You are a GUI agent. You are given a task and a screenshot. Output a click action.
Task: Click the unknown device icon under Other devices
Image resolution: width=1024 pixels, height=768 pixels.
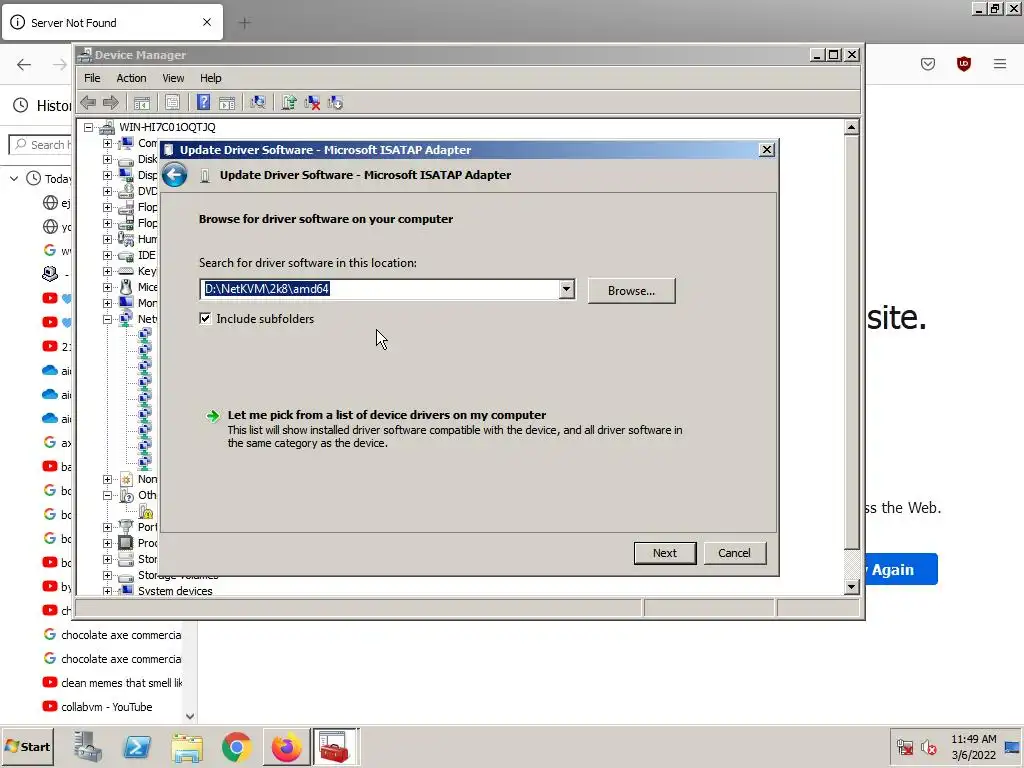pyautogui.click(x=146, y=511)
